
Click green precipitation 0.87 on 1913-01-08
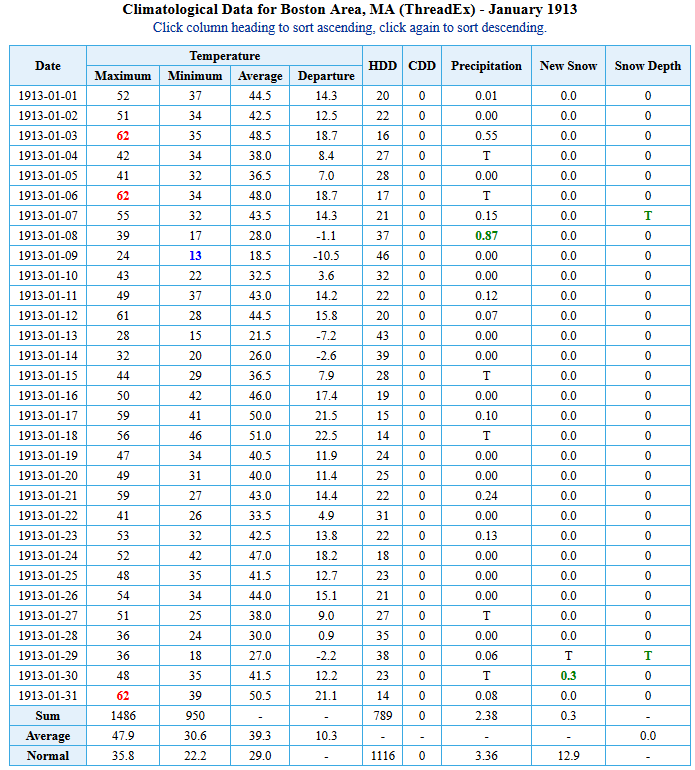tap(486, 236)
